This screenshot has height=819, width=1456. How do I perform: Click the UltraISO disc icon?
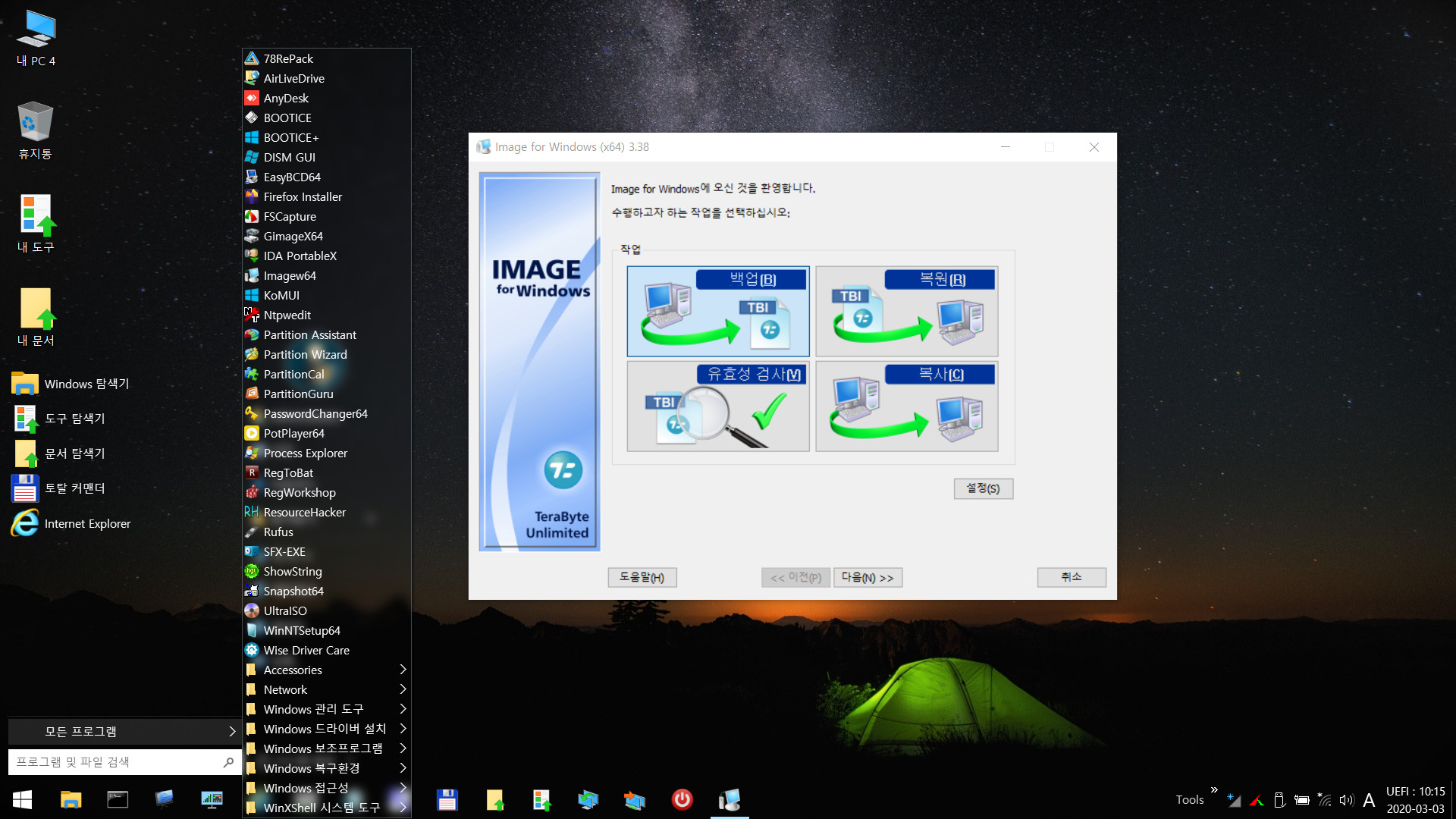(252, 610)
